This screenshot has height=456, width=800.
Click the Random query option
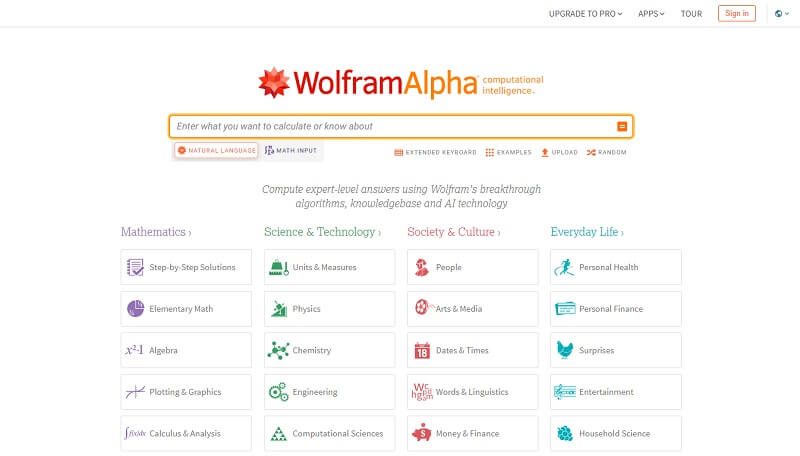coord(606,152)
